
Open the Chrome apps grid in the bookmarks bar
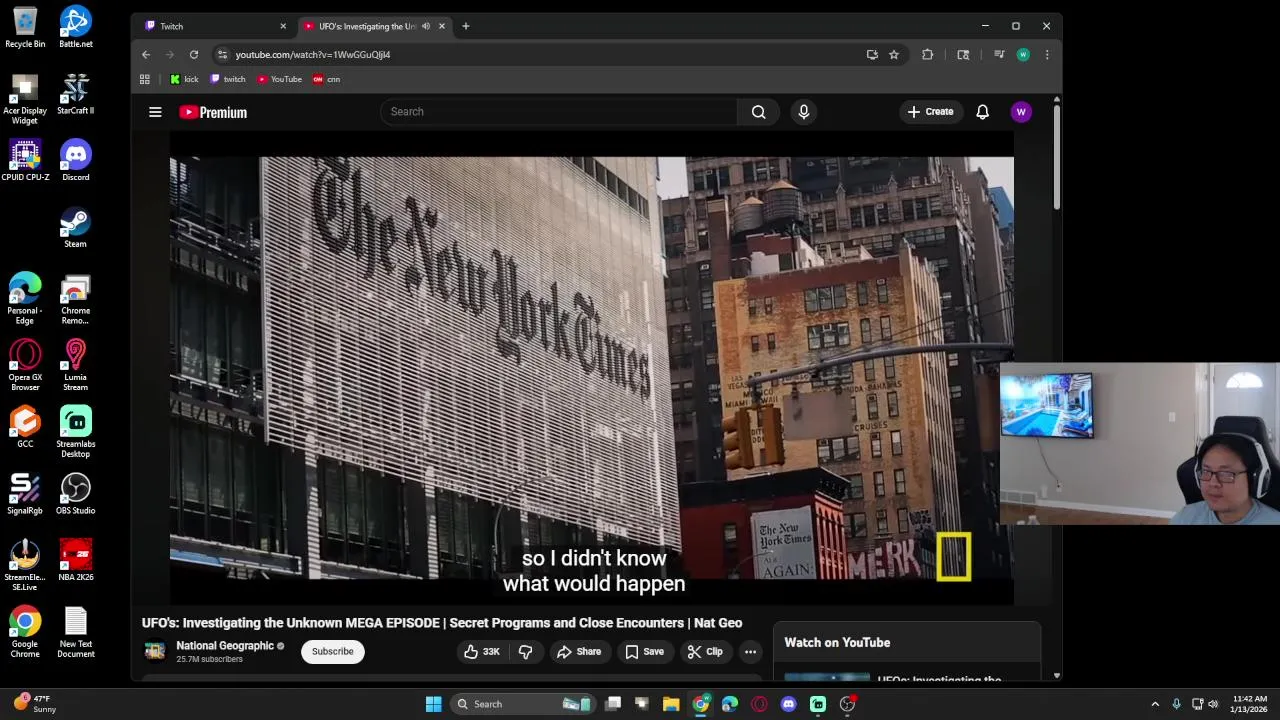145,79
